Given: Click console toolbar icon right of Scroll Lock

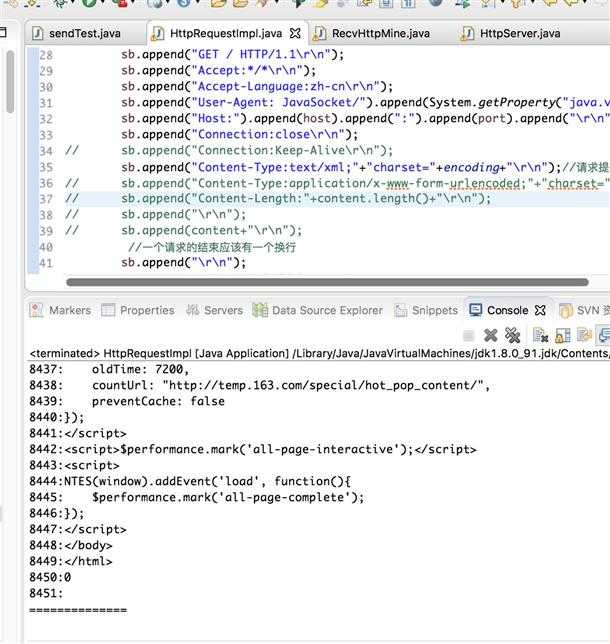Looking at the screenshot, I should tap(584, 336).
